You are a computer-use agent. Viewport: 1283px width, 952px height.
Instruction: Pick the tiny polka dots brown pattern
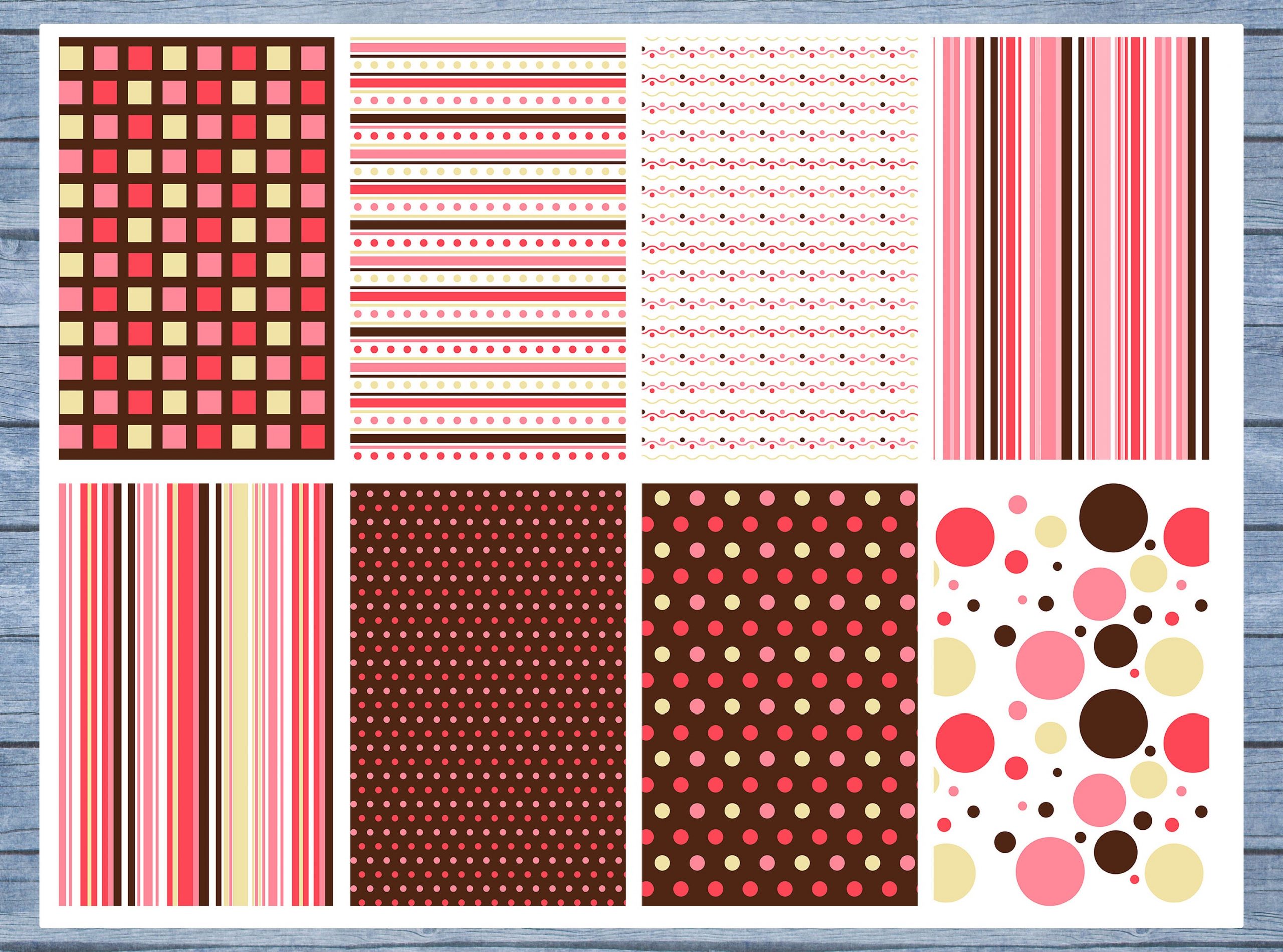coord(488,694)
